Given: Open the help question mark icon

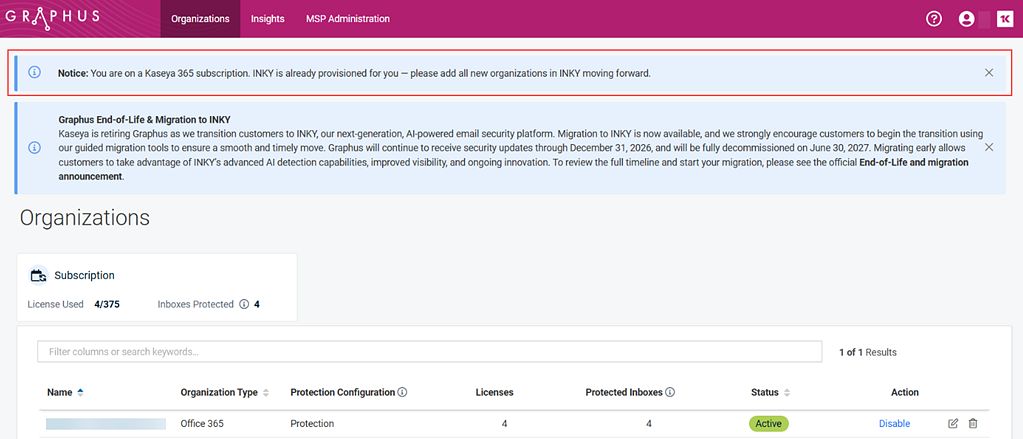Looking at the screenshot, I should point(934,19).
